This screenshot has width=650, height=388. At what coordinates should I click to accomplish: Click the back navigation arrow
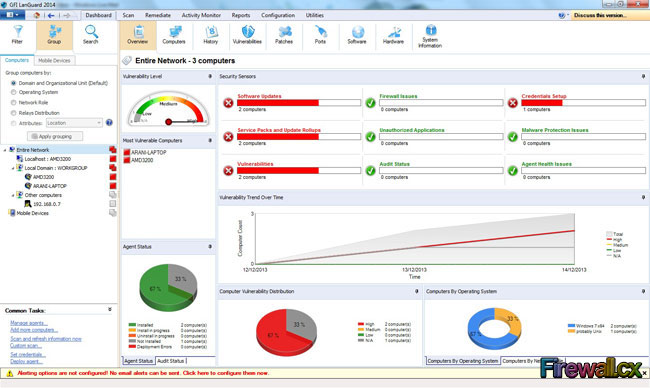tap(51, 15)
